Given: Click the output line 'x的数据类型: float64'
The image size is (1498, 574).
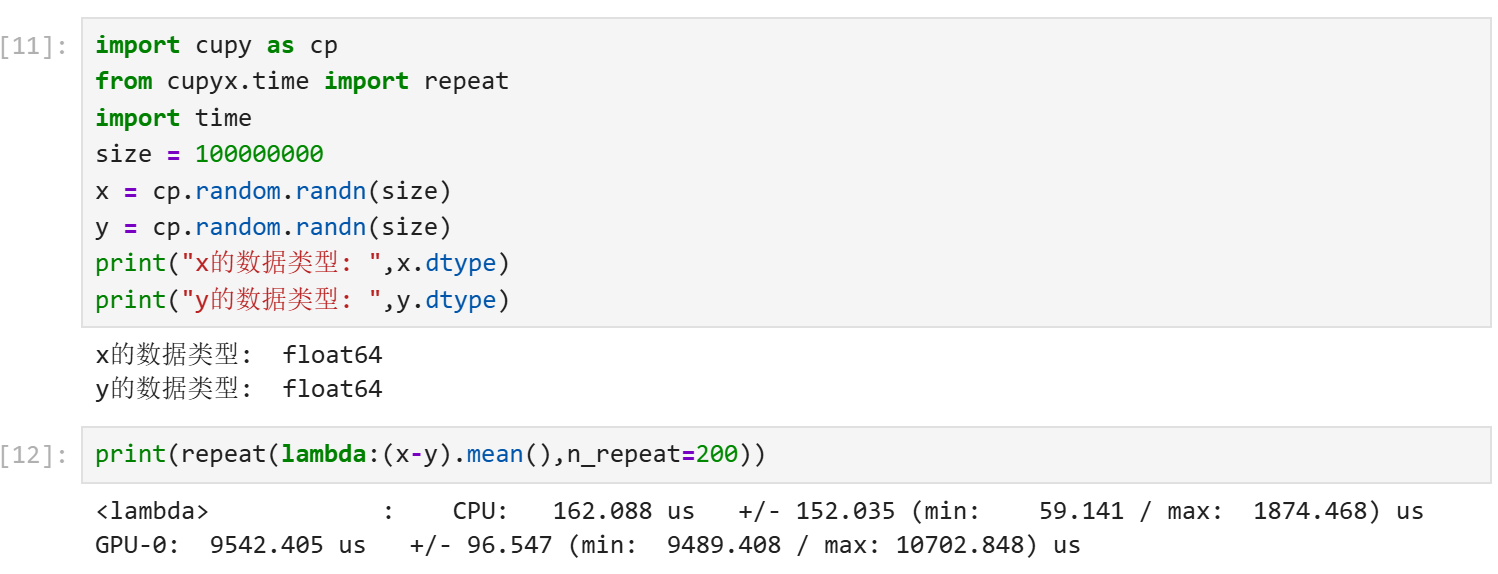Looking at the screenshot, I should coord(238,355).
